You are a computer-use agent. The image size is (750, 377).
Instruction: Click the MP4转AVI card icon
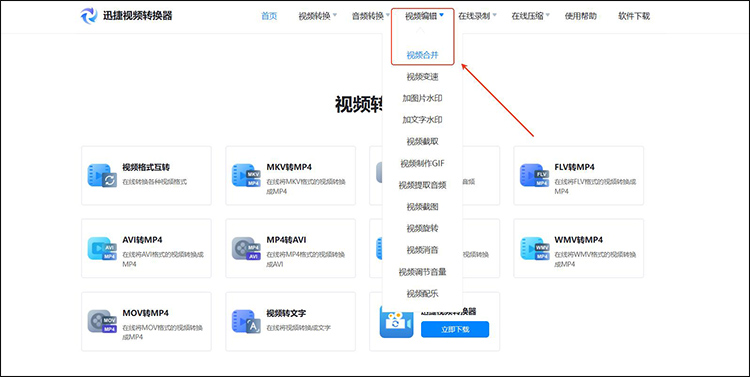click(246, 248)
